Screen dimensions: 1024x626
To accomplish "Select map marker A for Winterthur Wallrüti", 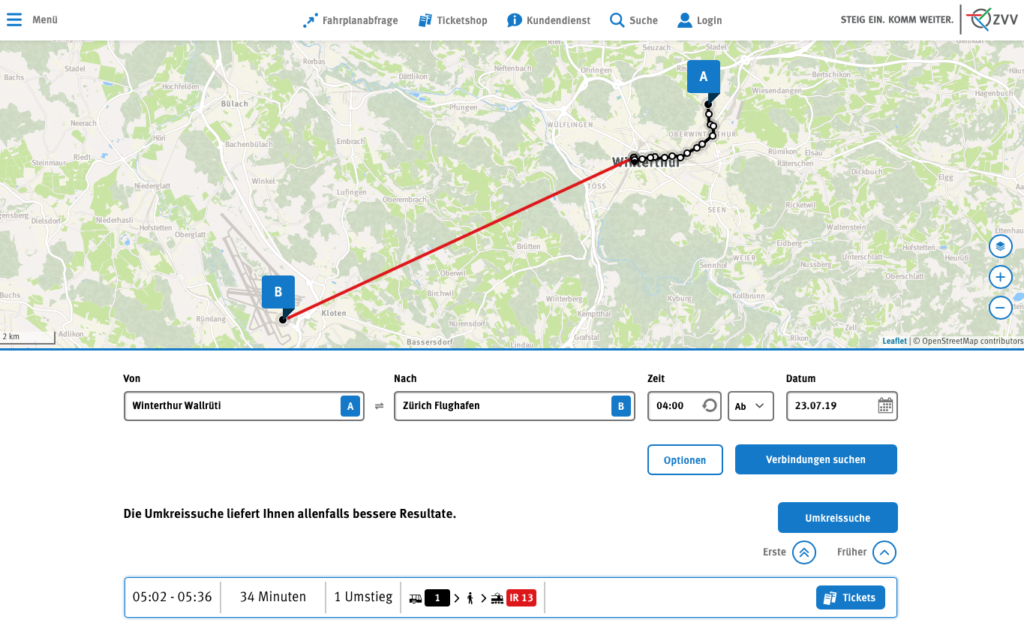I will coord(703,78).
